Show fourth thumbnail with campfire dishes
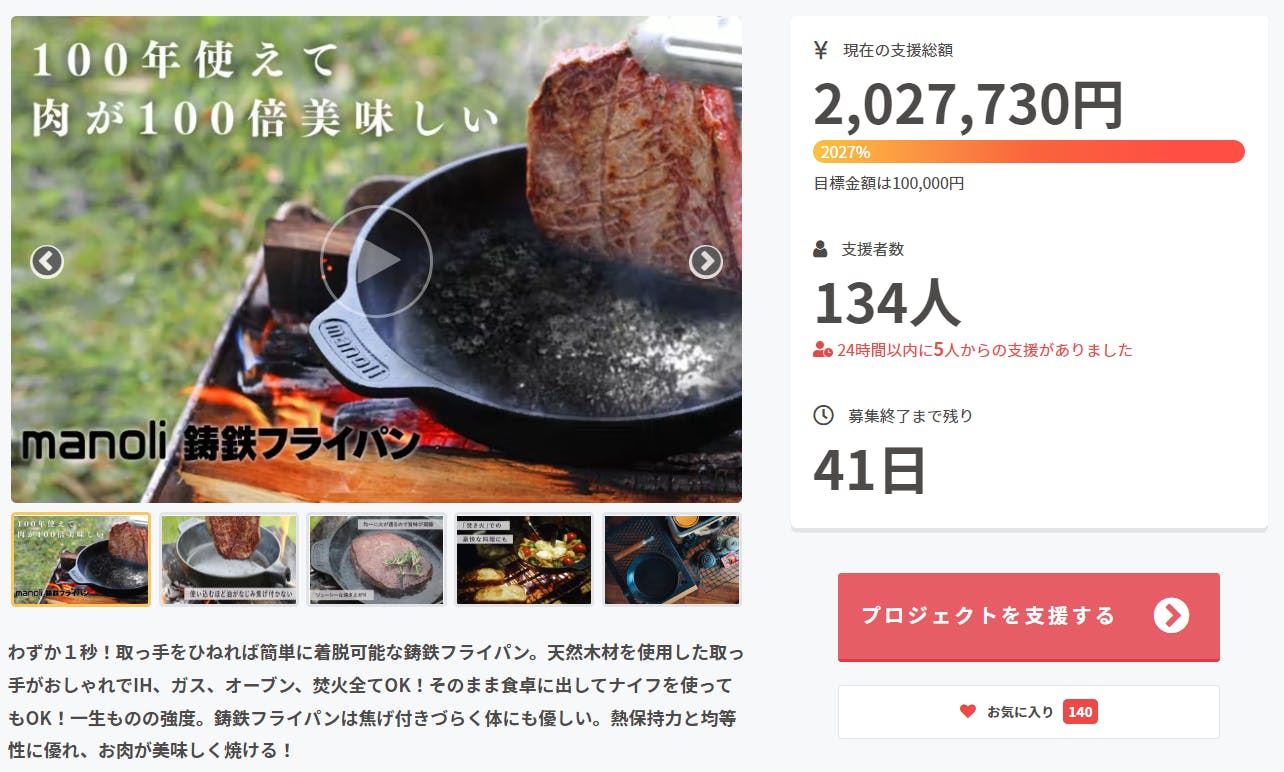Screen dimensions: 1284x772 point(524,560)
